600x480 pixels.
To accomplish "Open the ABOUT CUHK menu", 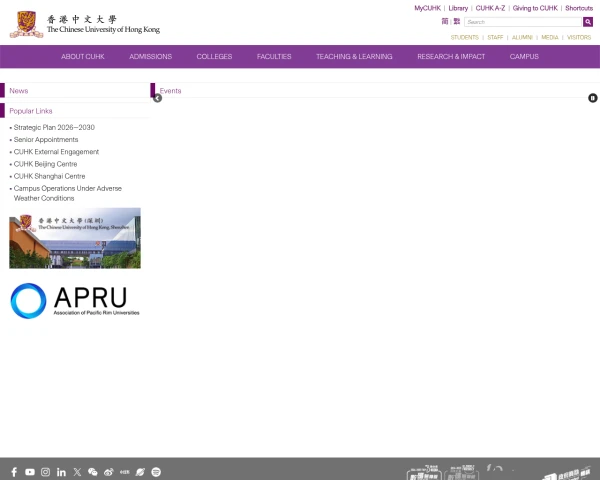I will point(83,57).
